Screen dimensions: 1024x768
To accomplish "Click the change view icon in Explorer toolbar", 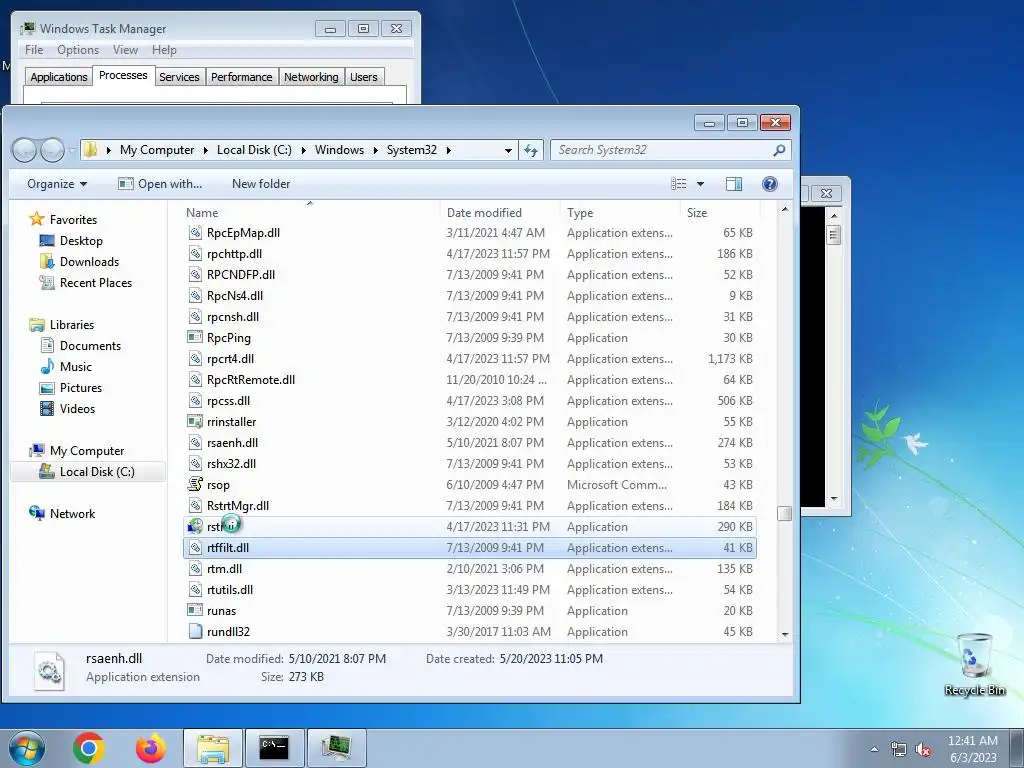I will click(x=679, y=184).
